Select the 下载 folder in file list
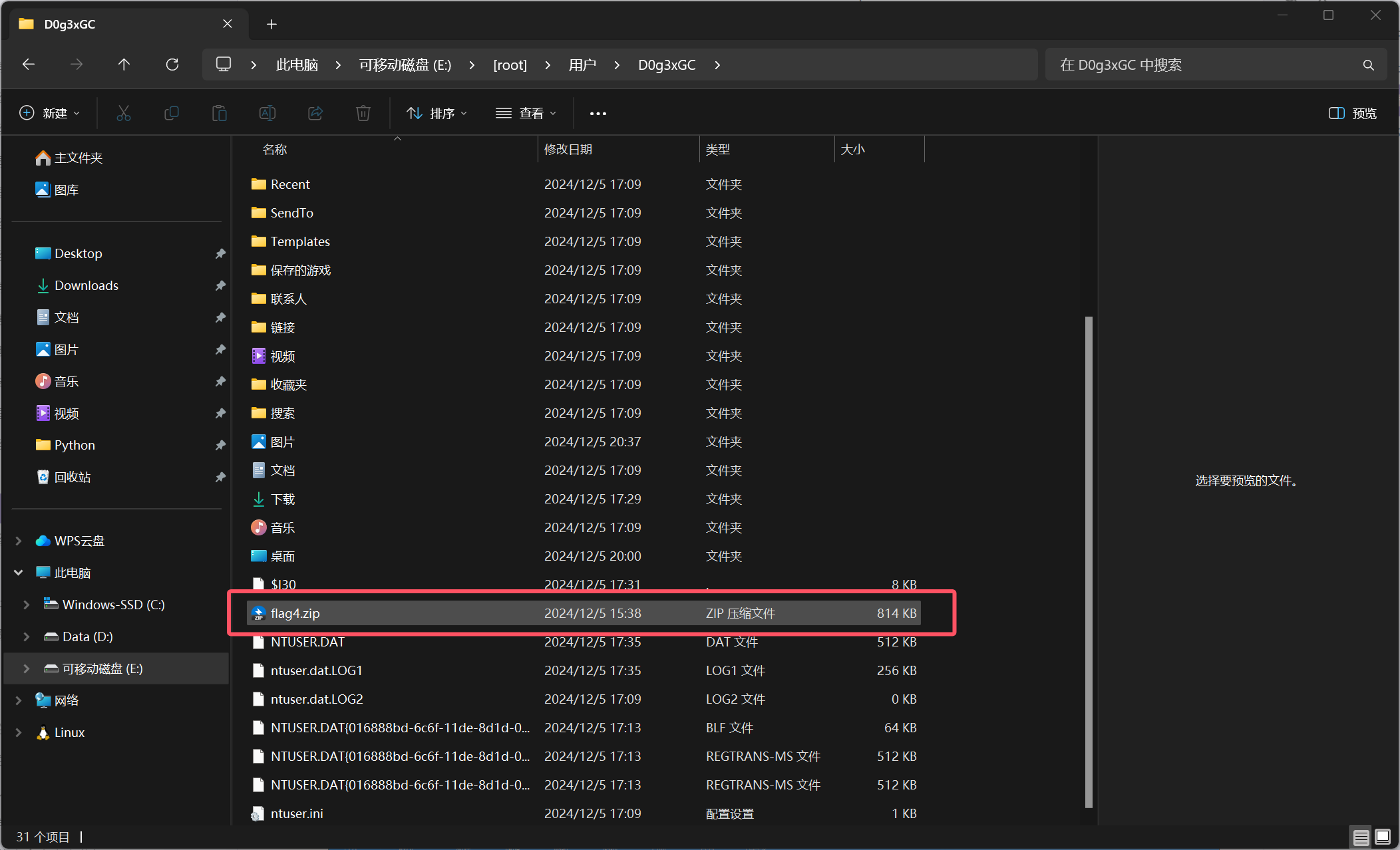Screen dimensions: 1400x850 584,499
